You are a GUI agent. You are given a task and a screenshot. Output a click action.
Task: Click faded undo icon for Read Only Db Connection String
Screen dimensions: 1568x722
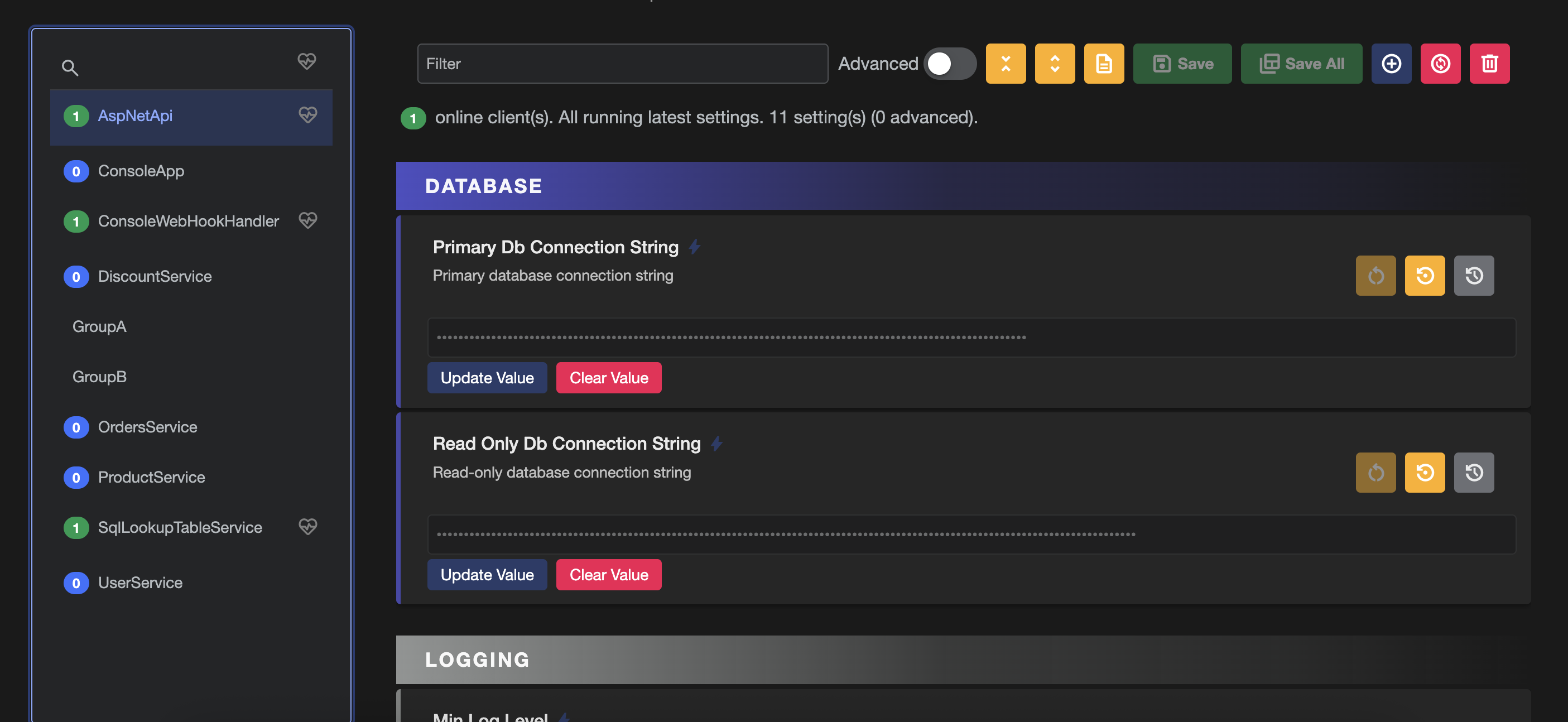(x=1375, y=473)
